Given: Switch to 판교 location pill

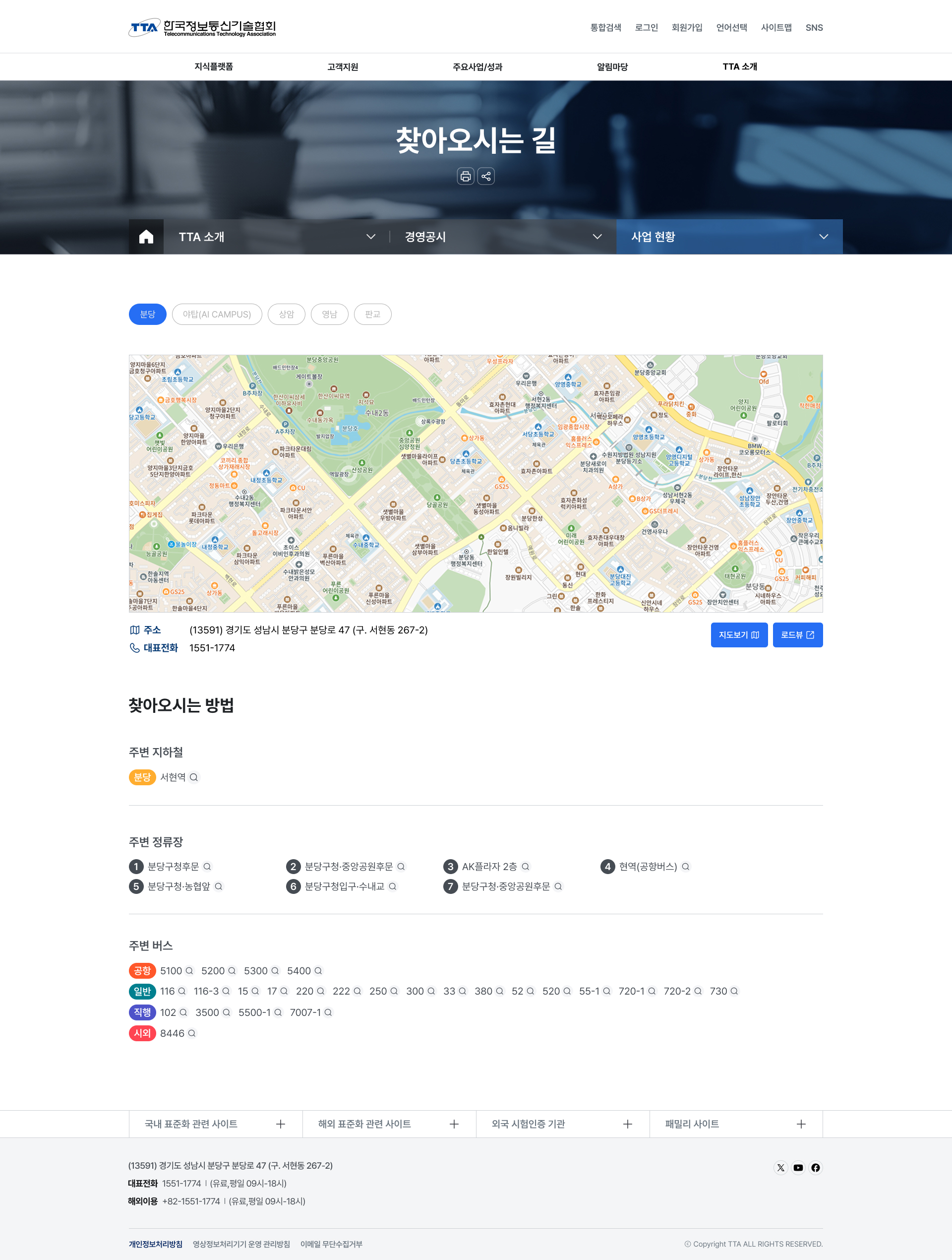Looking at the screenshot, I should point(372,314).
